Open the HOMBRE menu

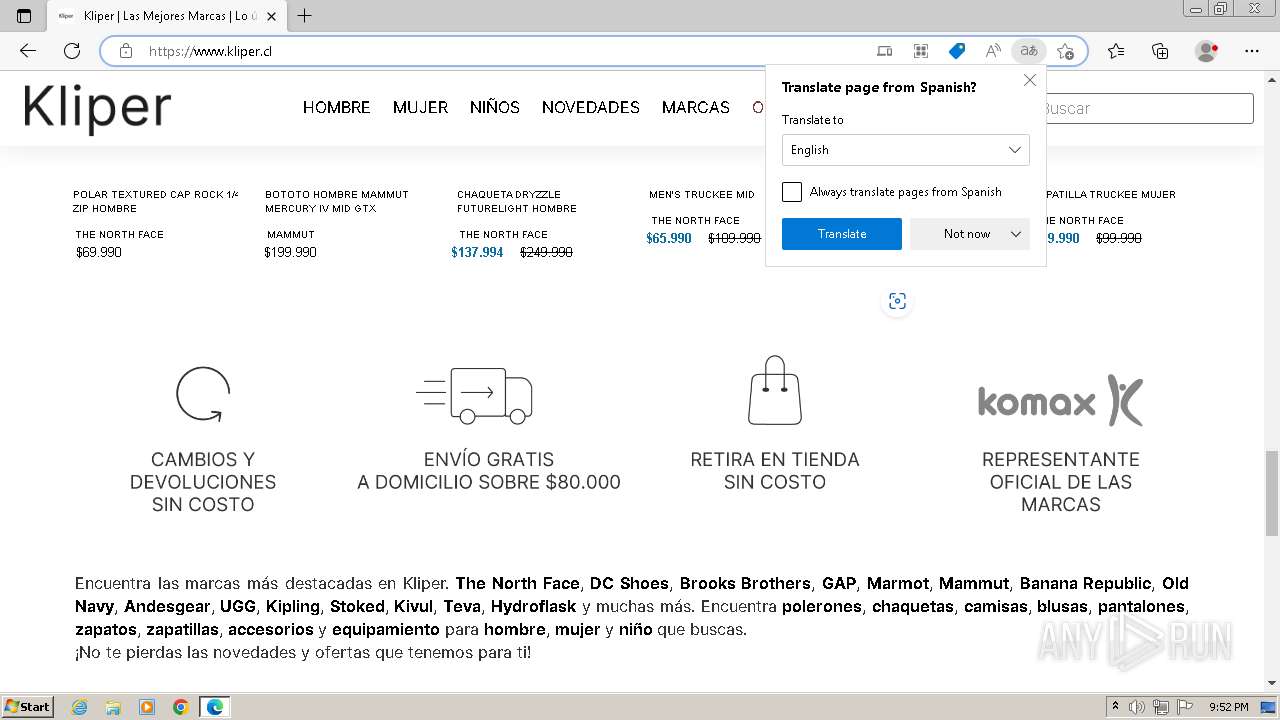(337, 107)
